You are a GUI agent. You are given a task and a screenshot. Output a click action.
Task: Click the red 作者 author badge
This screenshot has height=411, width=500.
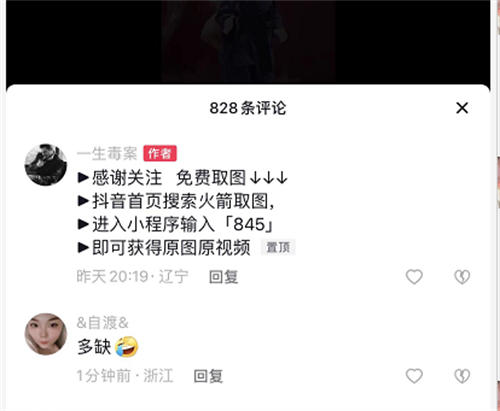[x=160, y=153]
